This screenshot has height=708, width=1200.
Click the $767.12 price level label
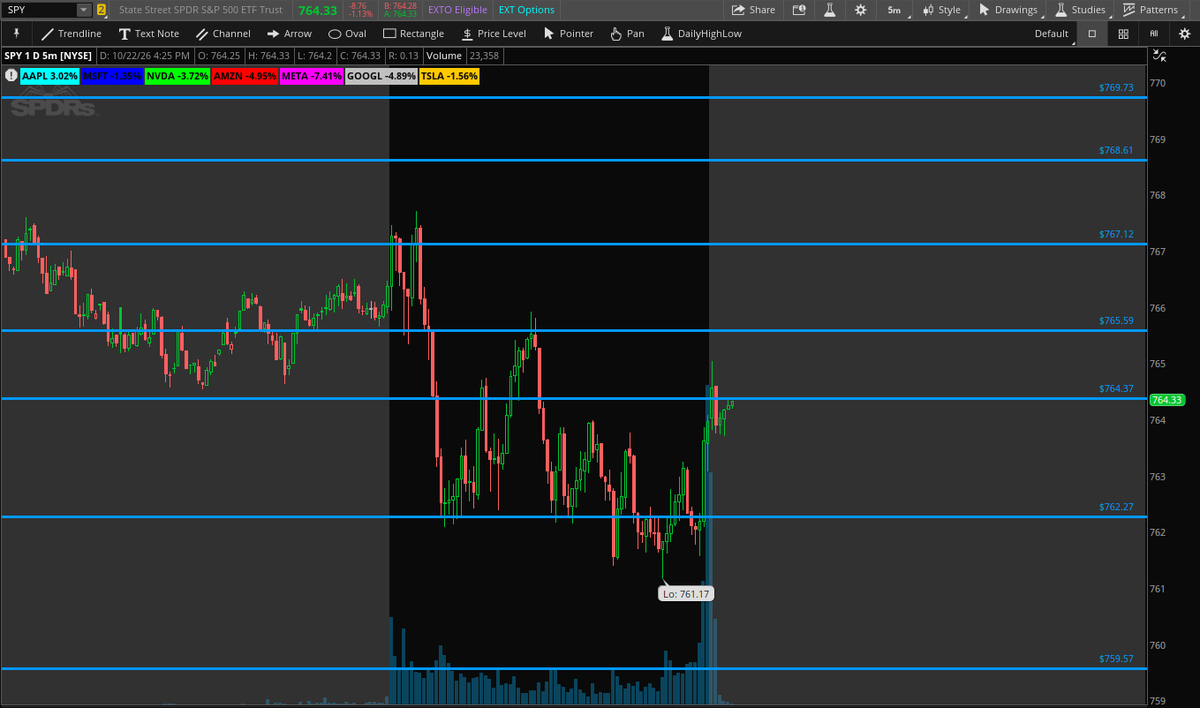1115,234
